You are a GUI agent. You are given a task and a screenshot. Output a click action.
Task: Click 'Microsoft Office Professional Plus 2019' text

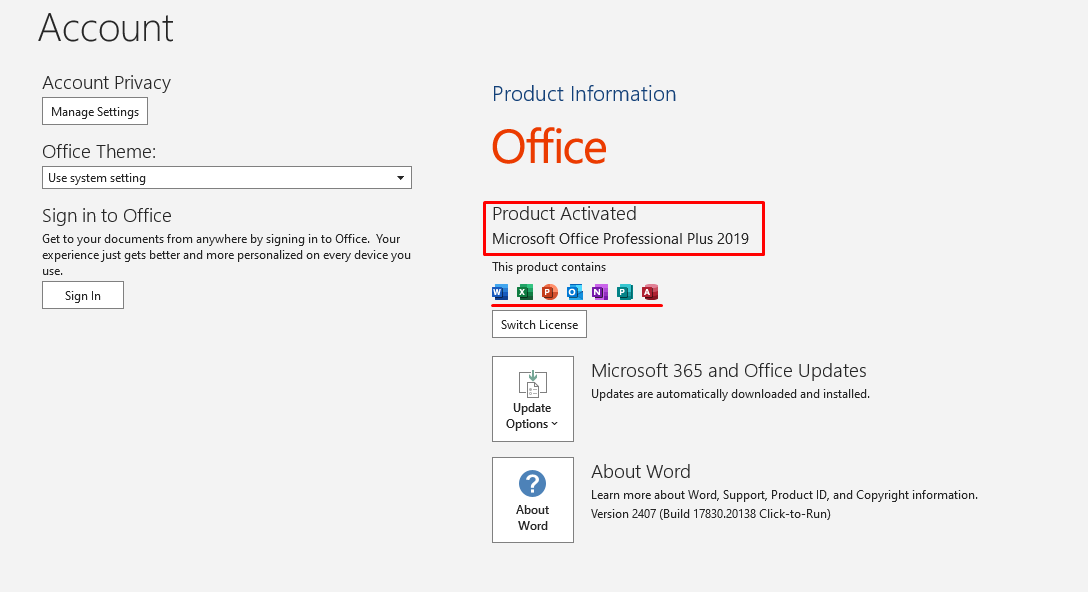[620, 239]
